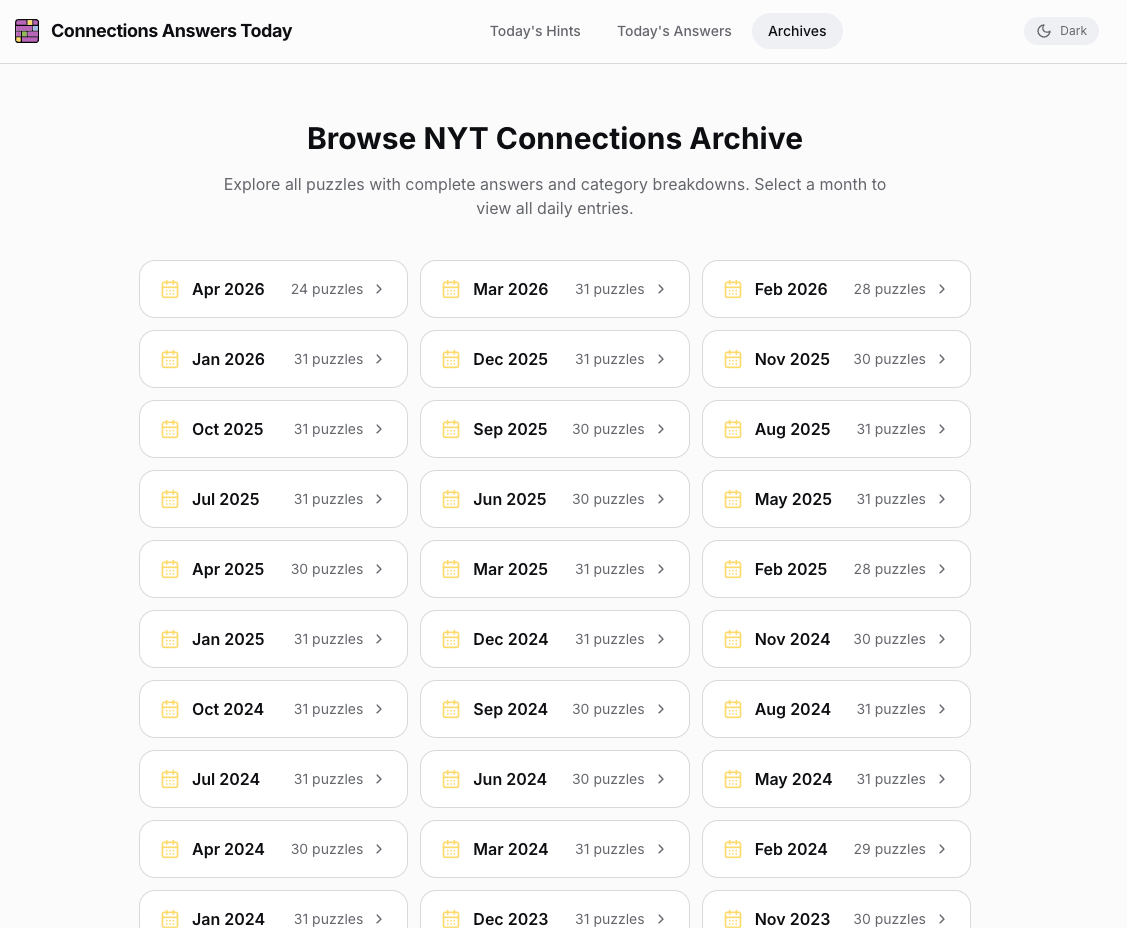This screenshot has width=1127, height=928.
Task: Click the calendar icon on Jul 2024 card
Action: [170, 779]
